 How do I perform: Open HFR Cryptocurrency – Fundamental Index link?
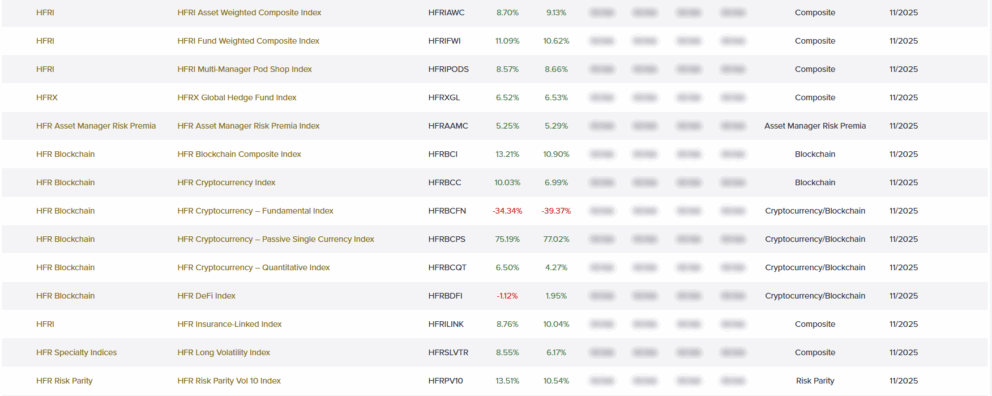pos(255,211)
